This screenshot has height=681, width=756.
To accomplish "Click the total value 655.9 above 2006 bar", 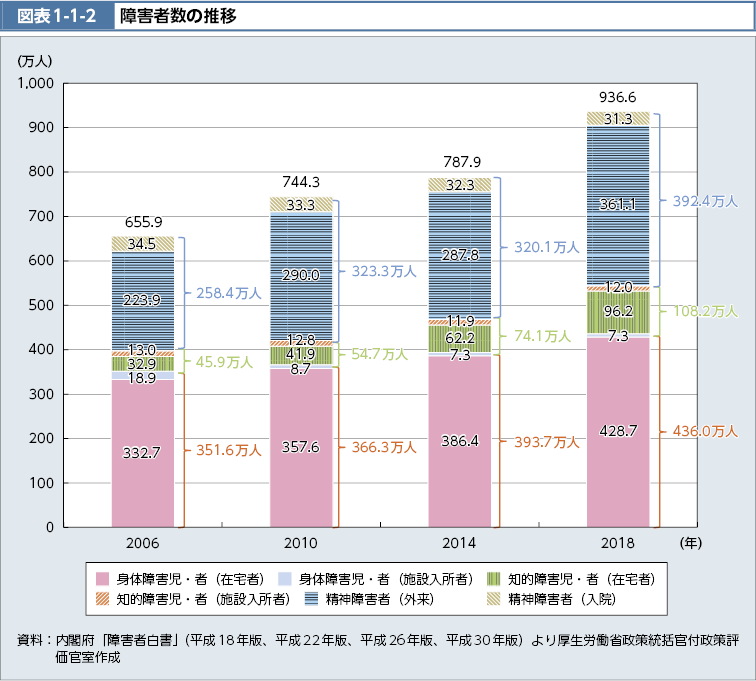I will pos(144,222).
